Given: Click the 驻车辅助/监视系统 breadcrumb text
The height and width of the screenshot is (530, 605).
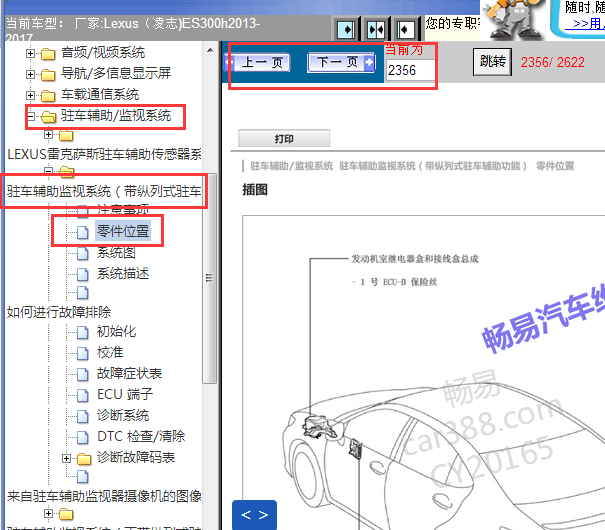Looking at the screenshot, I should click(291, 166).
